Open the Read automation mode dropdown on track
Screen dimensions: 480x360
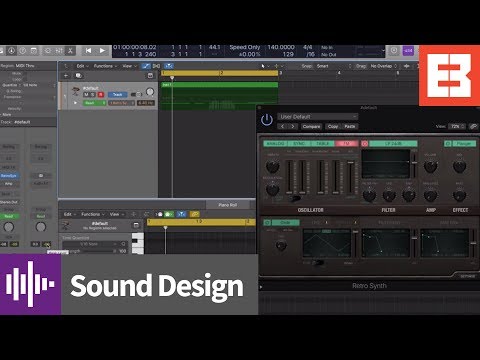94,103
